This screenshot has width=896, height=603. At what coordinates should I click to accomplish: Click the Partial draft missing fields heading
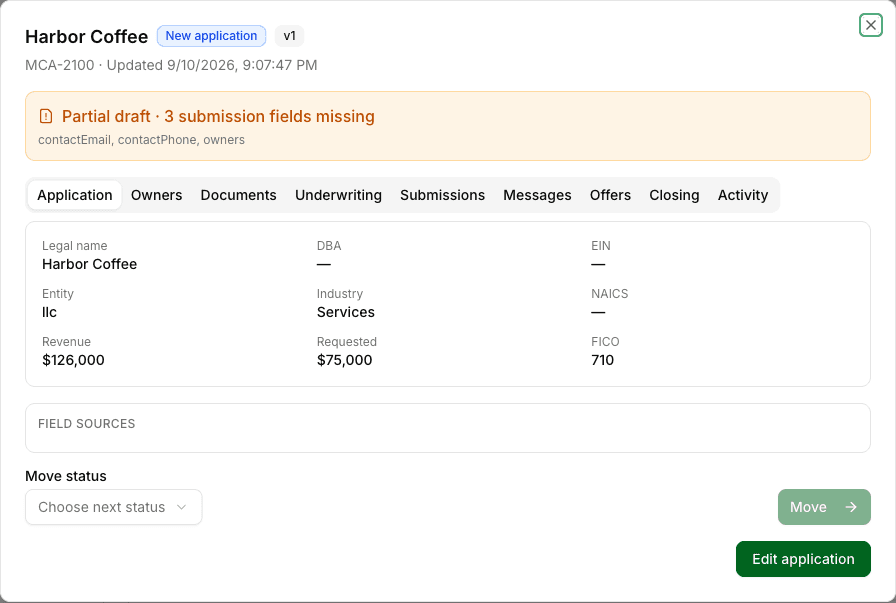pyautogui.click(x=218, y=116)
